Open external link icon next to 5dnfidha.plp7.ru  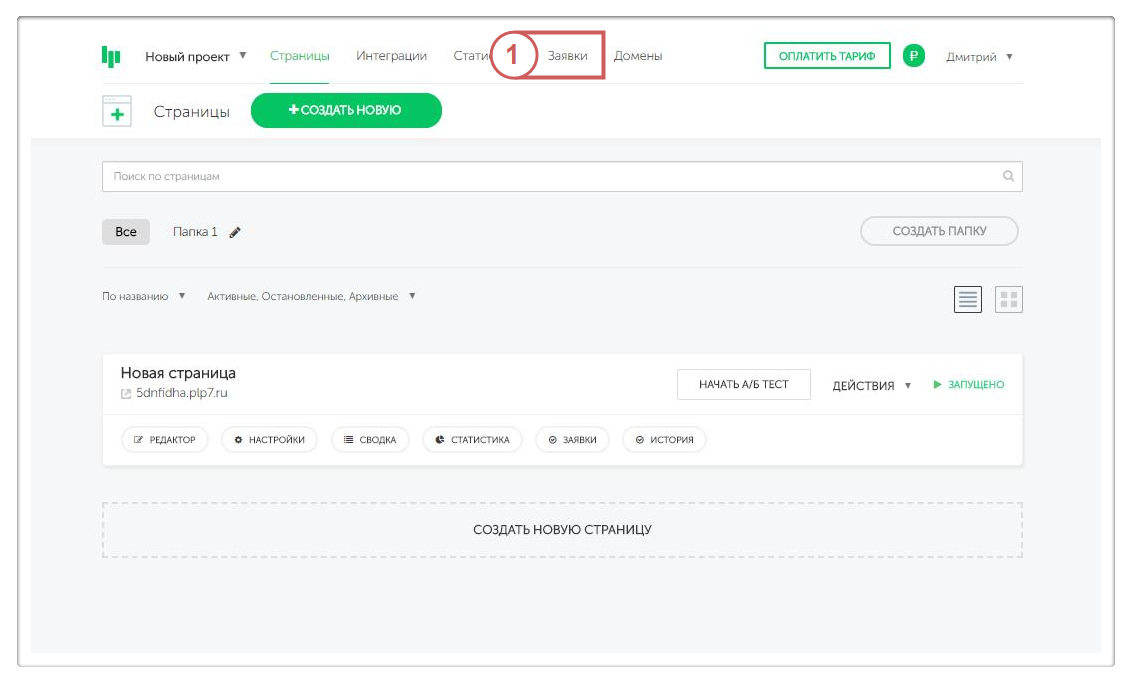coord(126,394)
